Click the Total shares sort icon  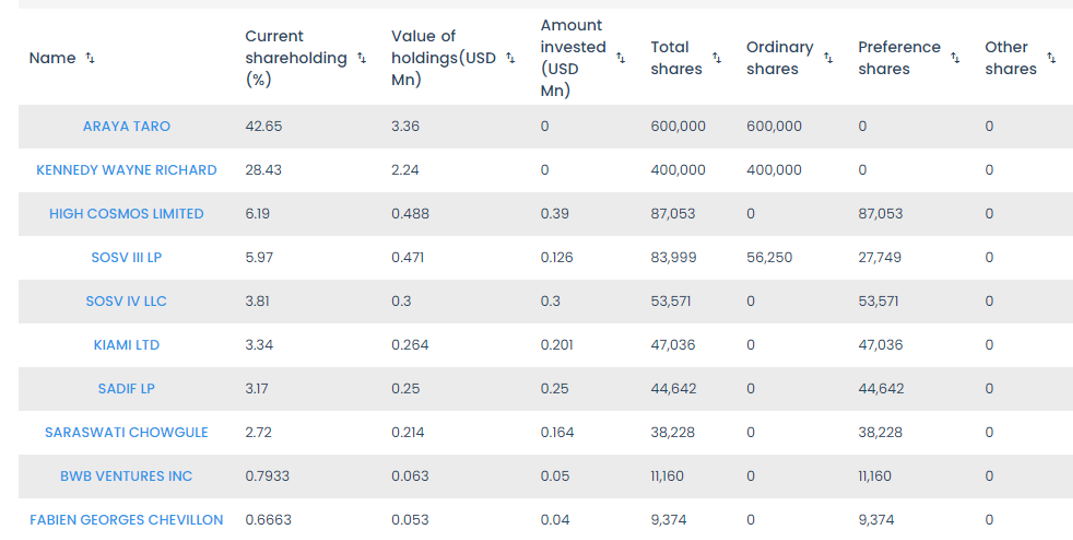[716, 58]
